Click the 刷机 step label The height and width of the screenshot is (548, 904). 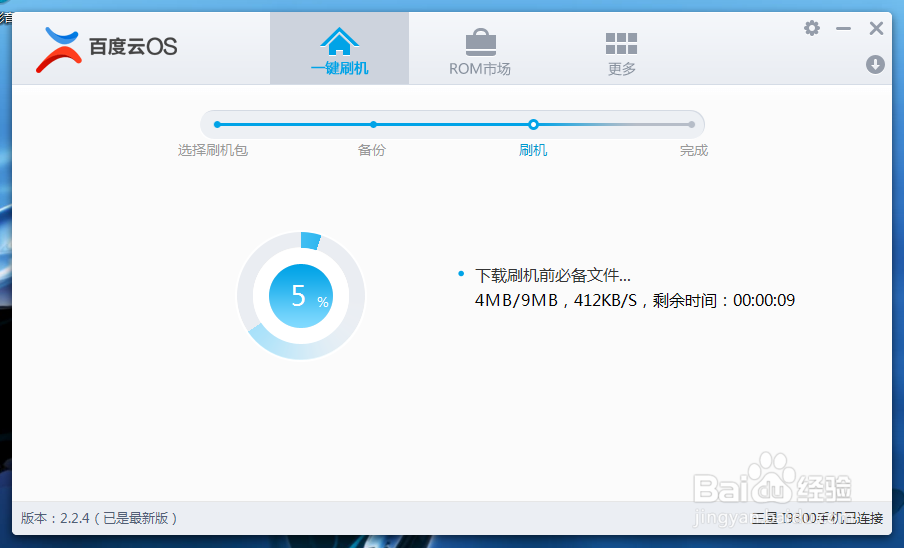(533, 150)
